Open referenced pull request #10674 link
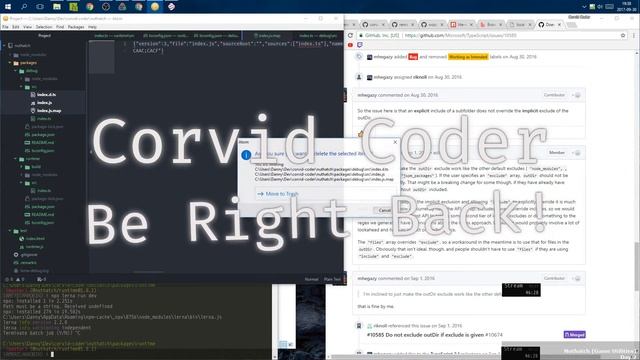Image resolution: width=640 pixels, height=360 pixels. point(435,335)
